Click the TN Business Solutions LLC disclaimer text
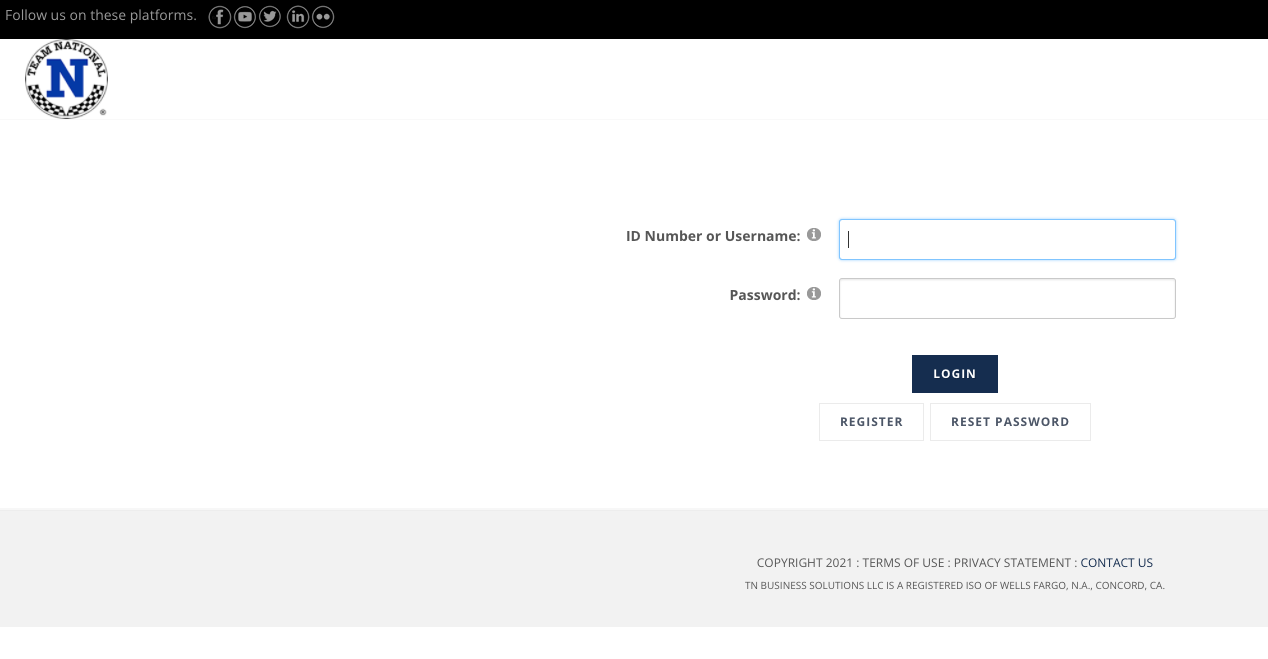Image resolution: width=1268 pixels, height=659 pixels. 955,586
